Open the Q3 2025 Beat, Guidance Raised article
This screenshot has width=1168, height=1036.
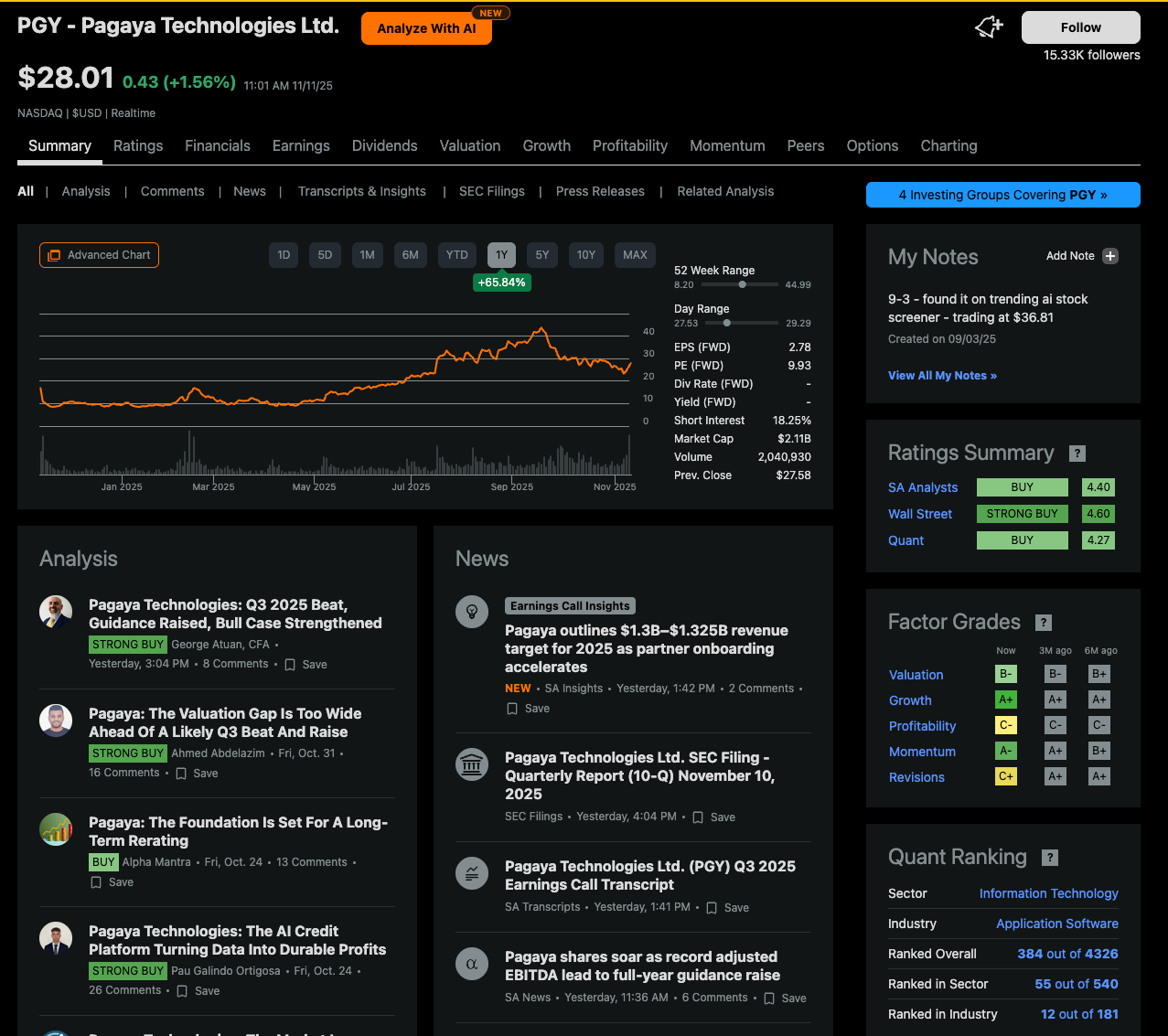[x=235, y=614]
